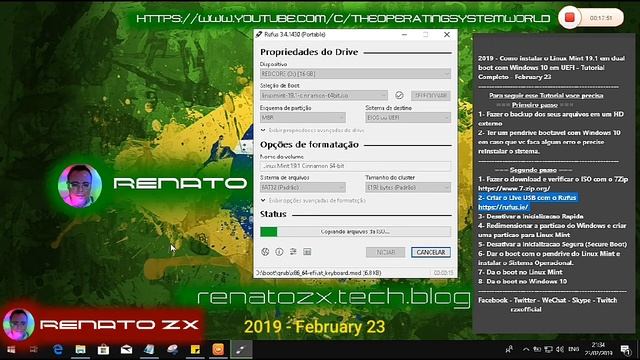Image resolution: width=640 pixels, height=360 pixels.
Task: Click the INICIAR button
Action: tap(385, 252)
